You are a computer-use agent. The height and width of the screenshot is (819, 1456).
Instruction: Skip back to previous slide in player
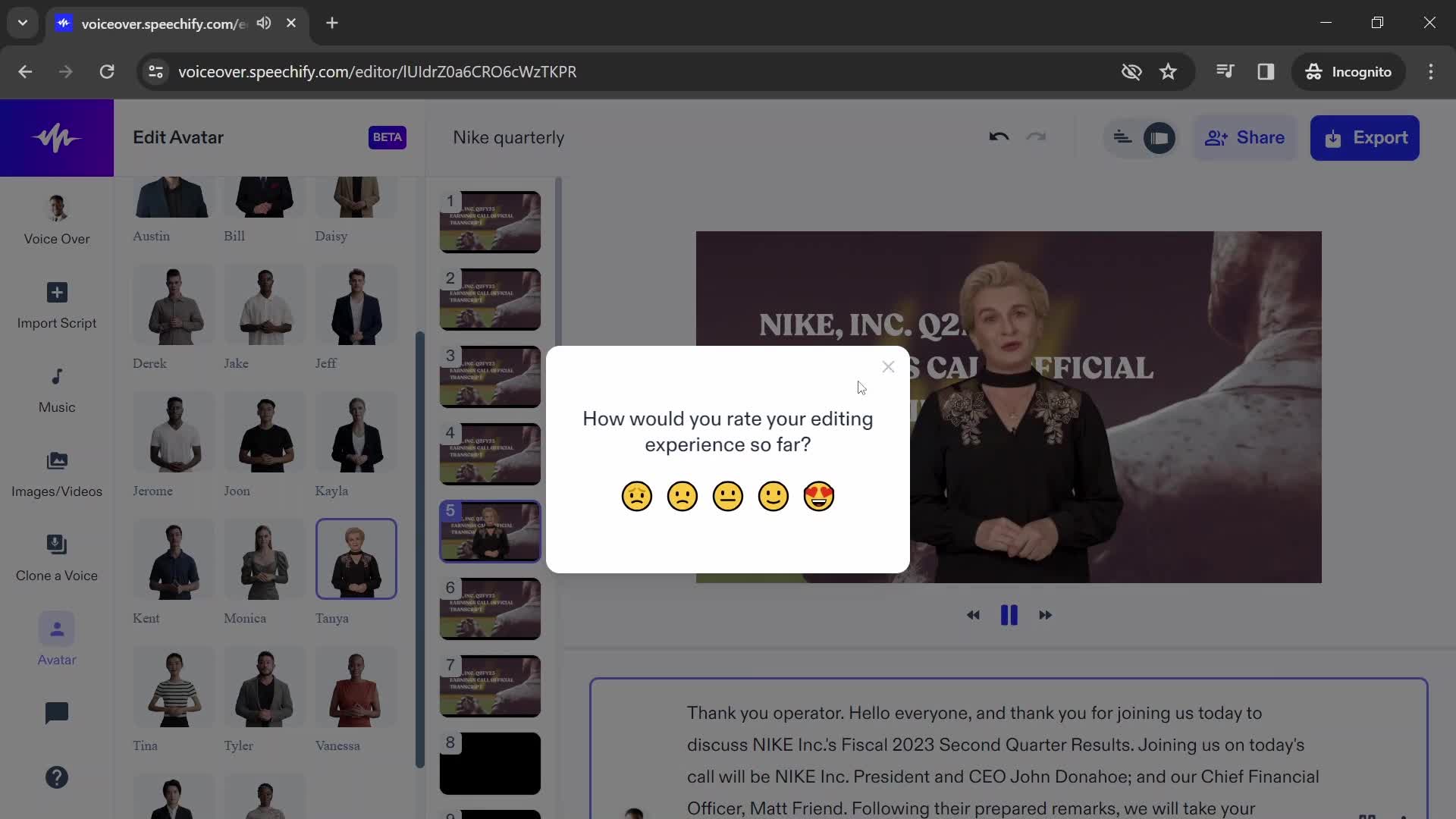coord(973,615)
